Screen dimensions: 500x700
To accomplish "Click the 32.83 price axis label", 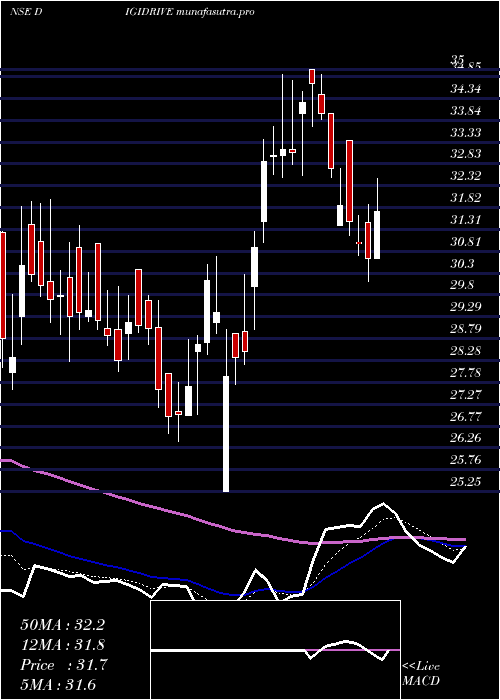I will [x=466, y=154].
